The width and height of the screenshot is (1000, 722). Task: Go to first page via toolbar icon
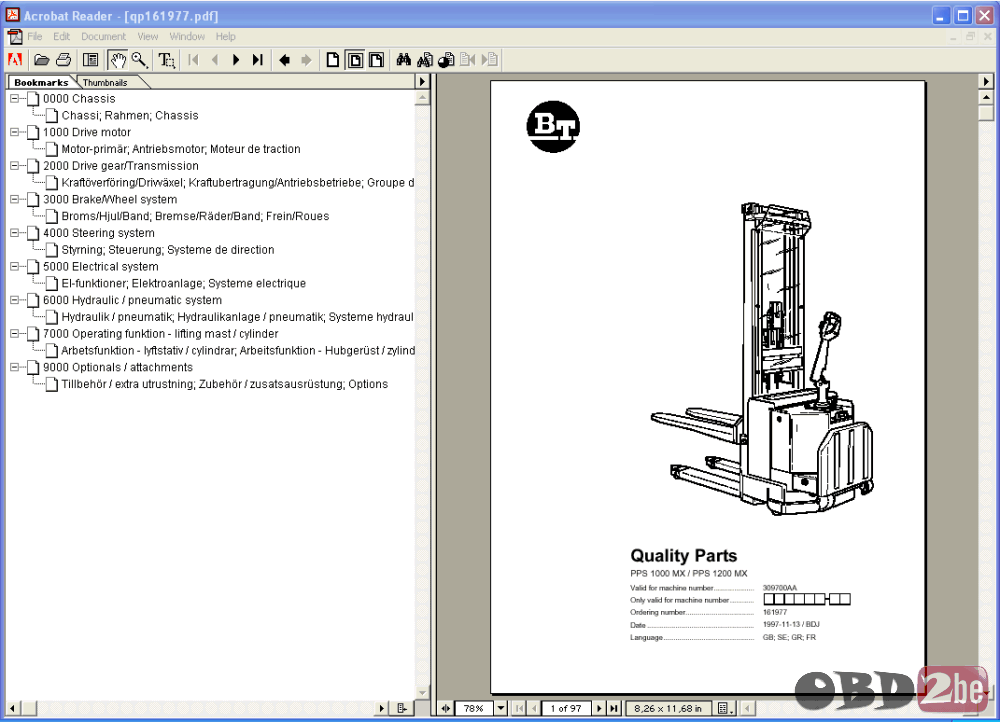point(193,60)
